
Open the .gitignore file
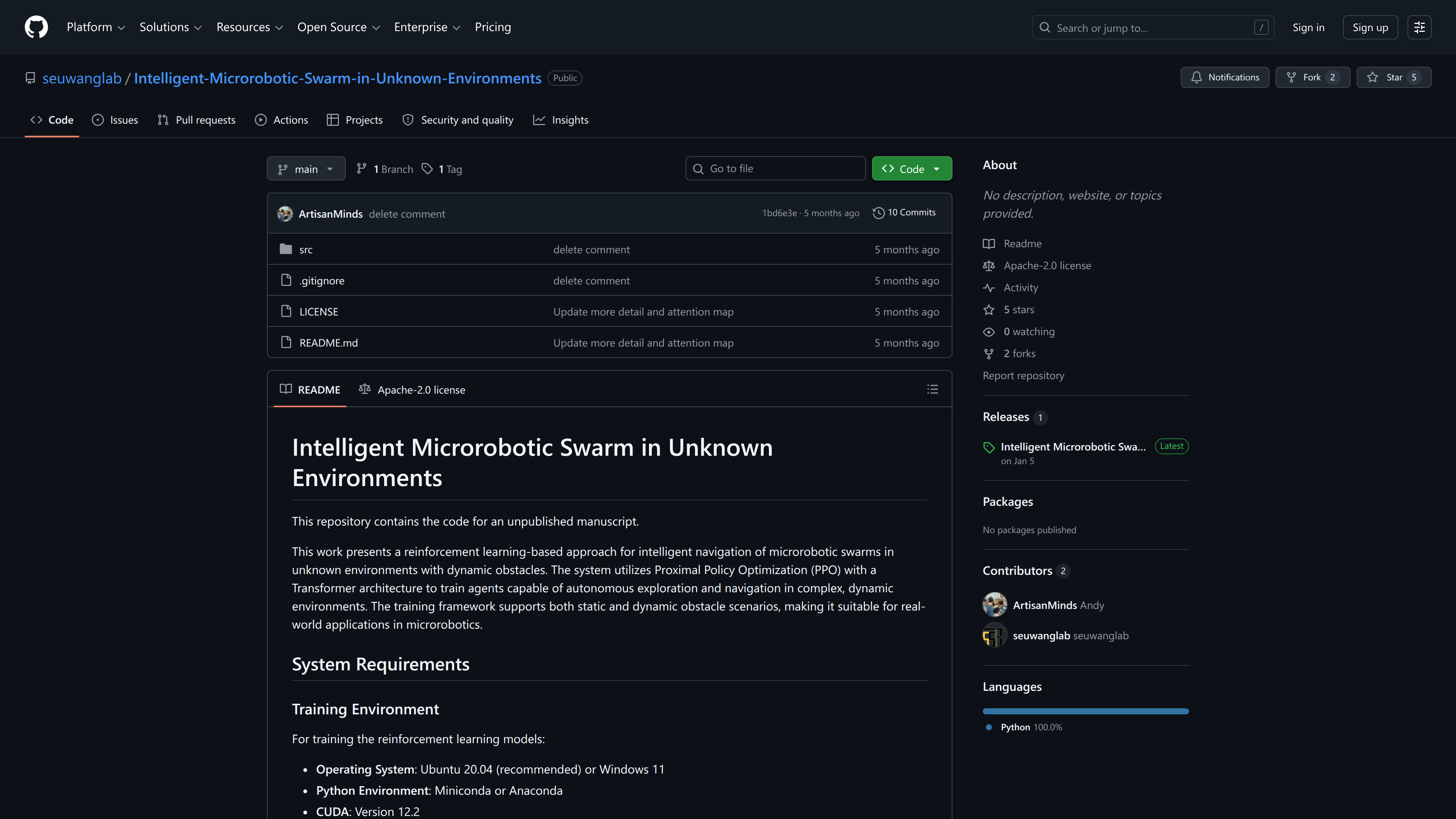[322, 280]
